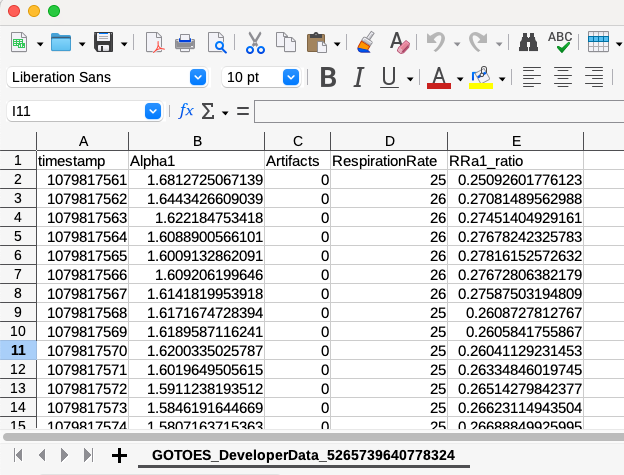The width and height of the screenshot is (624, 475).
Task: Click the RRa1_ratio header cell
Action: click(x=516, y=161)
